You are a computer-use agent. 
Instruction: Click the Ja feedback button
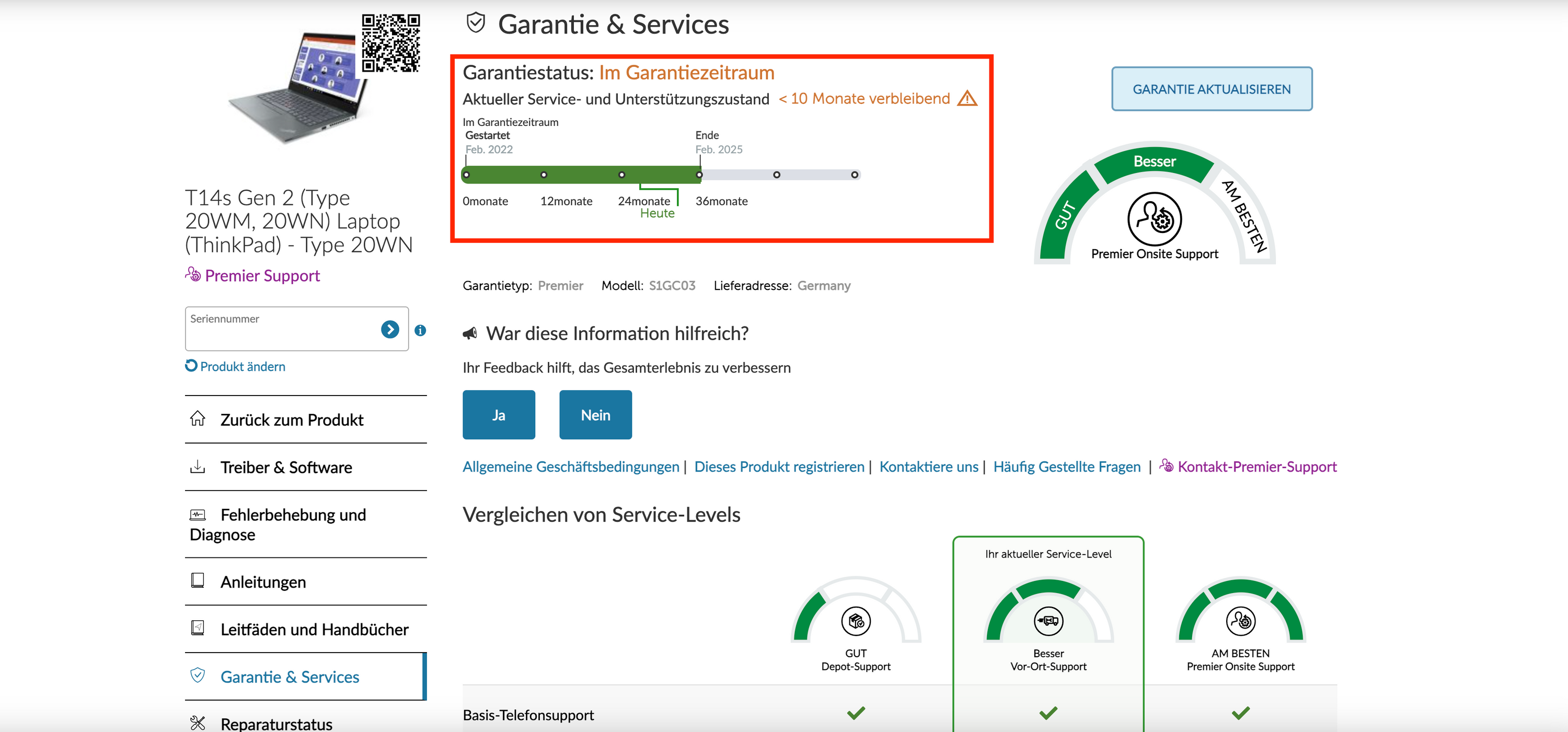pyautogui.click(x=499, y=414)
